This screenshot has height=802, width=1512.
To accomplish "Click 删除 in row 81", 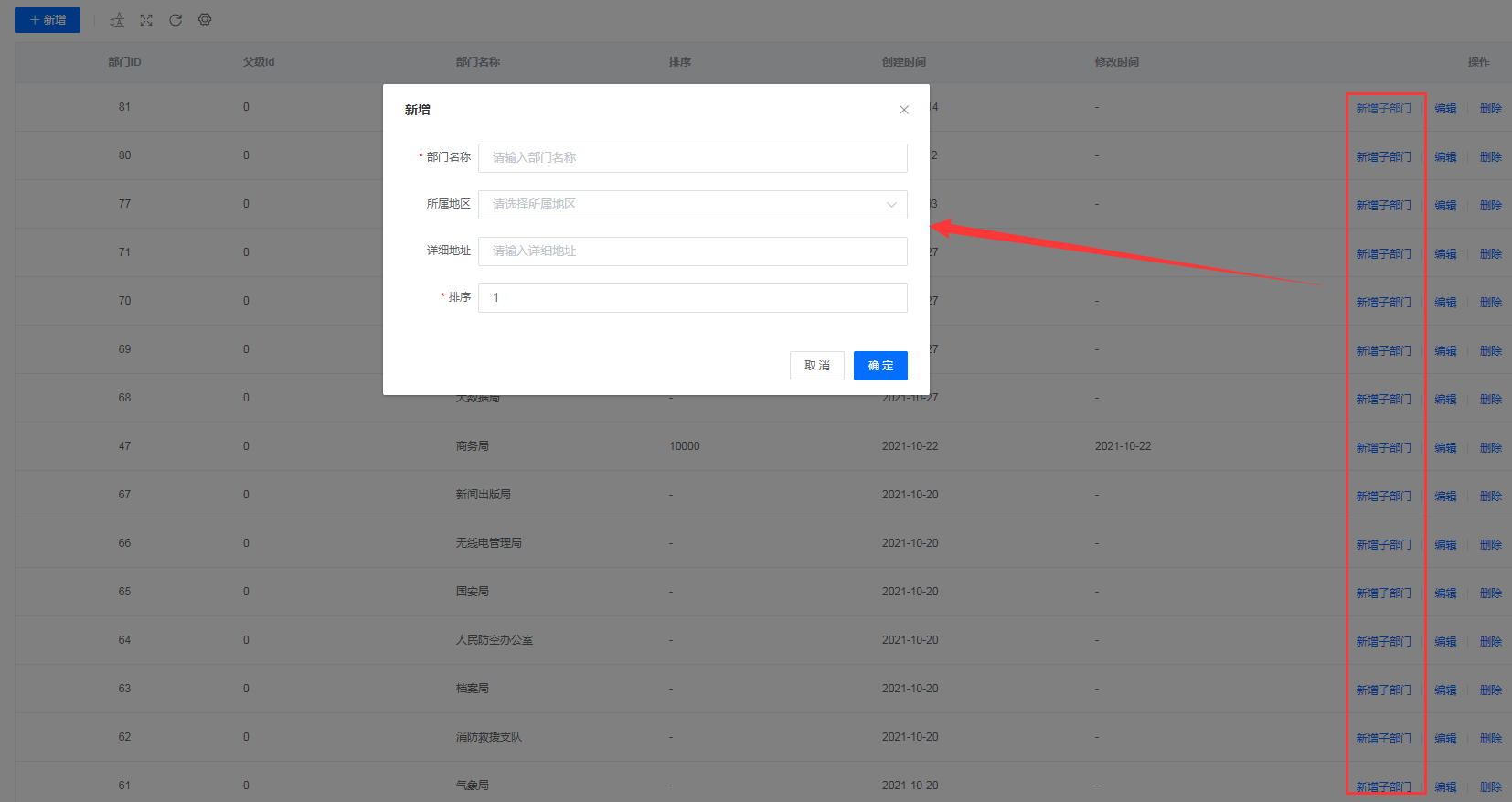I will (1491, 109).
